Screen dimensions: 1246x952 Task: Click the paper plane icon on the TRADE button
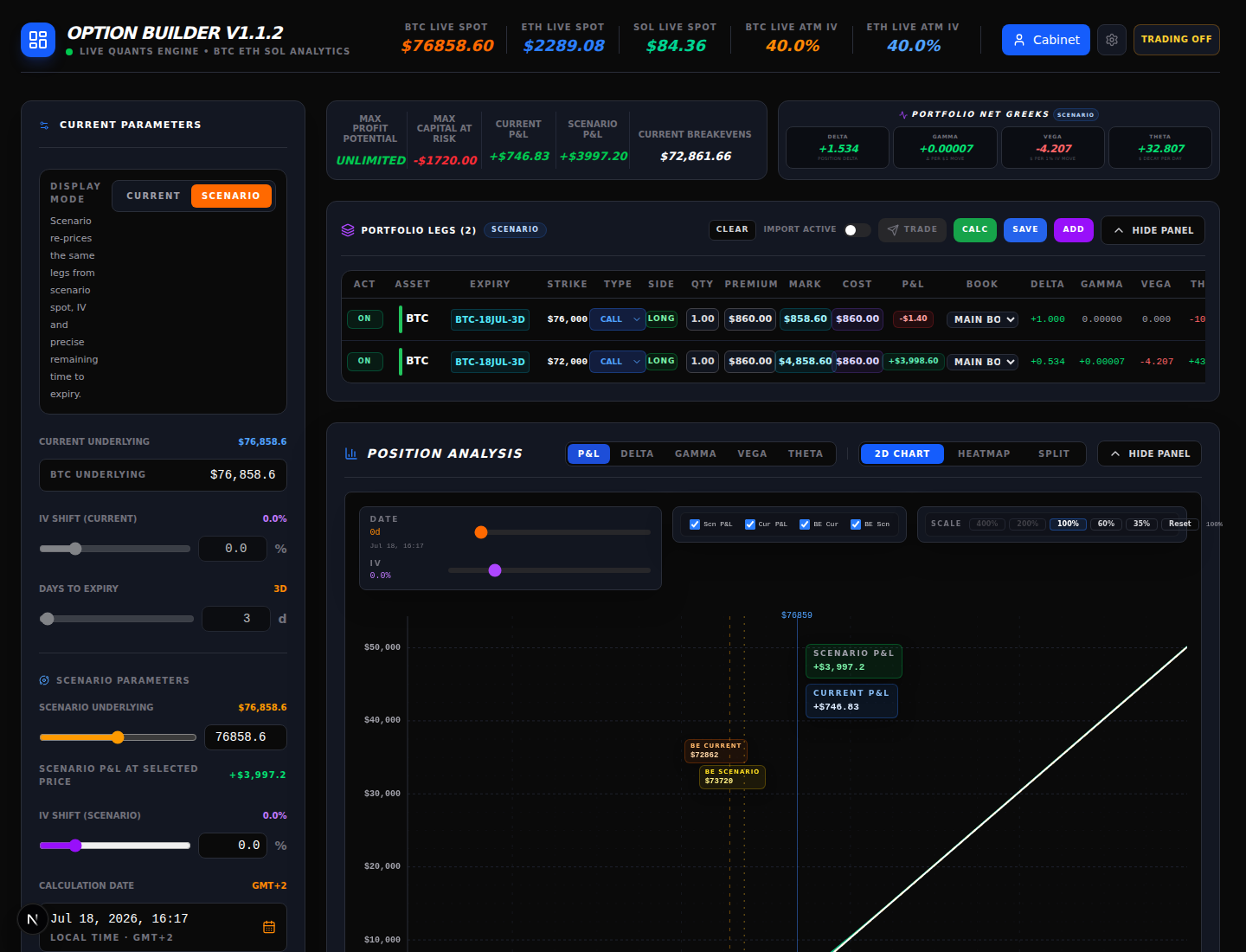[x=893, y=230]
